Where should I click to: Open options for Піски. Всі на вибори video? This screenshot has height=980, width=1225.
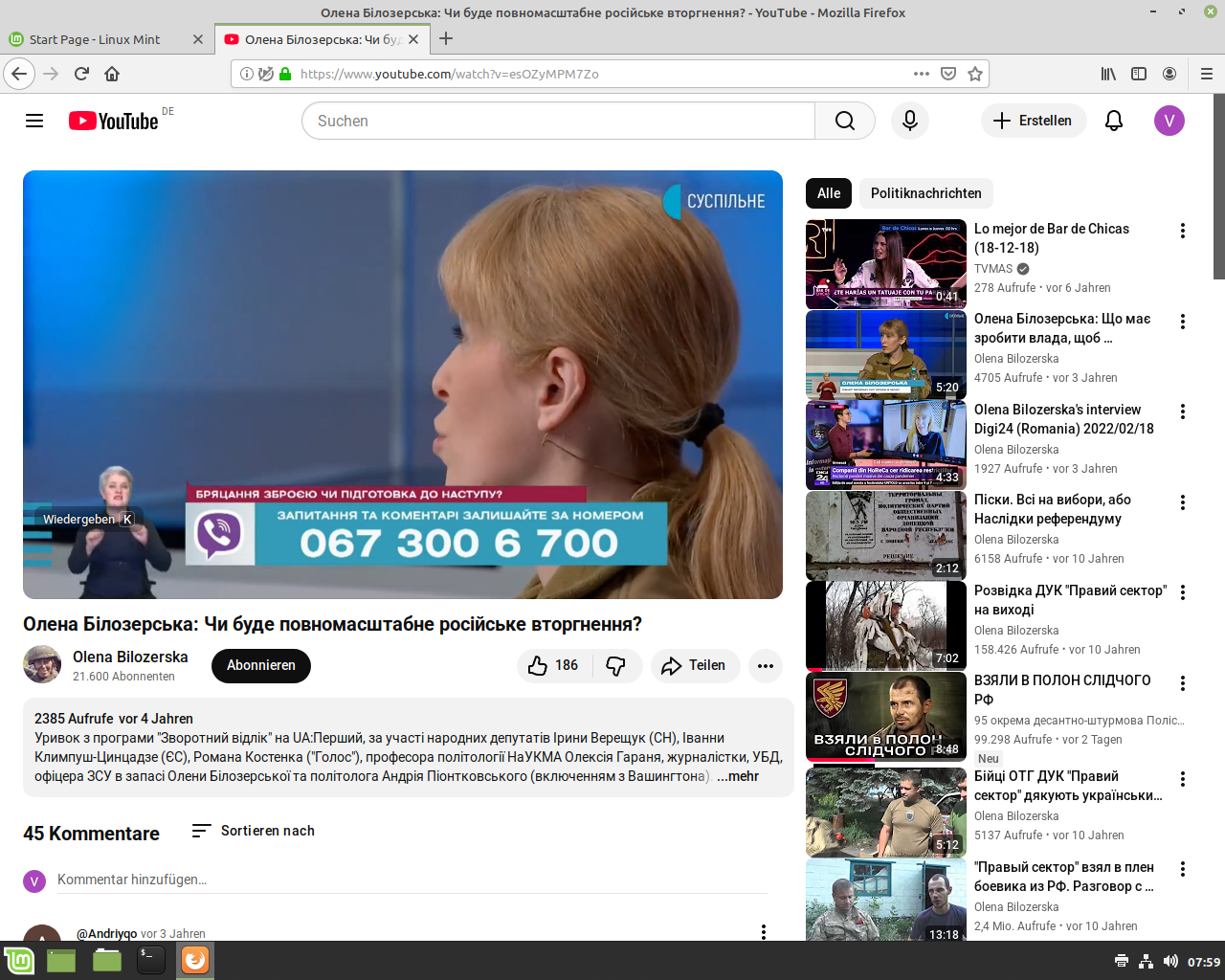[x=1183, y=502]
